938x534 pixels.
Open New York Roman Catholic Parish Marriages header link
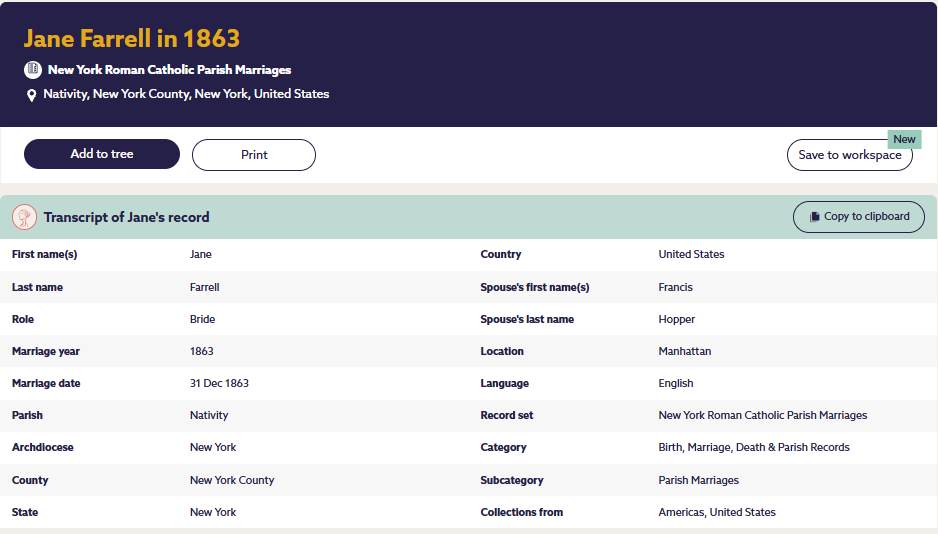tap(169, 70)
